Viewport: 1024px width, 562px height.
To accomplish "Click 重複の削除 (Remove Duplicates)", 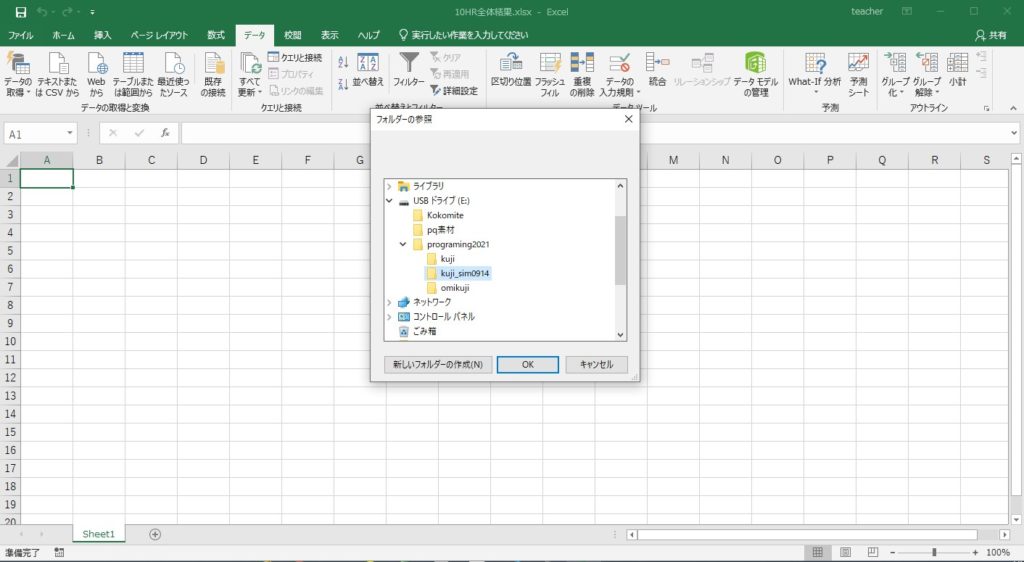I will coord(582,75).
